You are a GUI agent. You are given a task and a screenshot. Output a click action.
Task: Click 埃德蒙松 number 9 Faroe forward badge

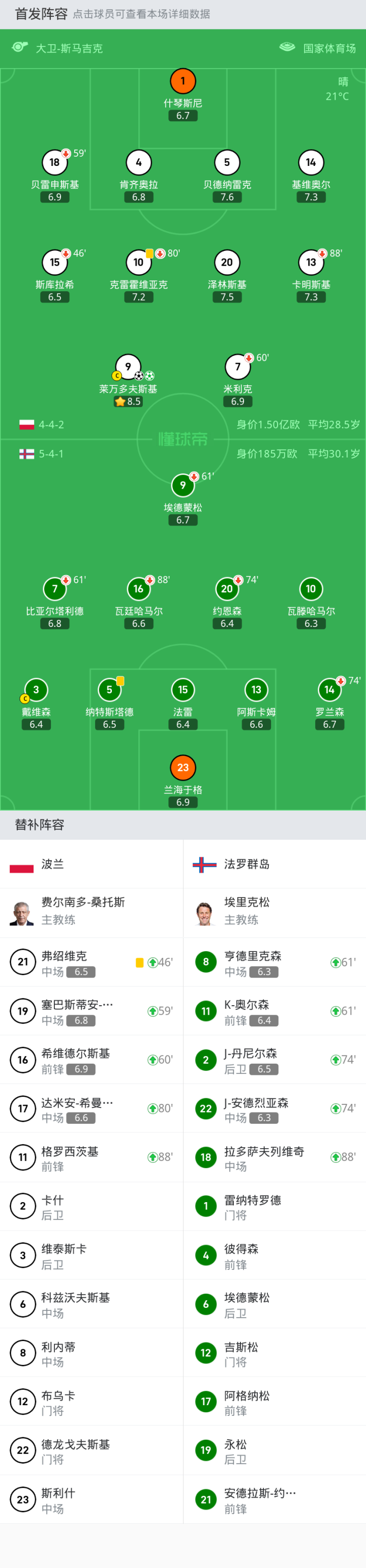tap(183, 485)
